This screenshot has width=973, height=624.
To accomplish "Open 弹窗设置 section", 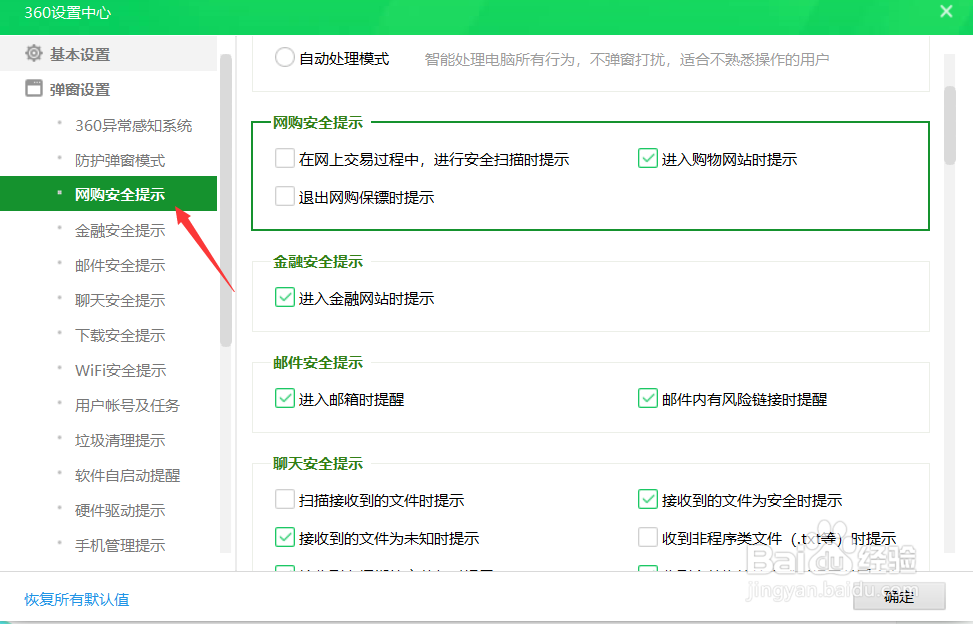I will tap(109, 89).
